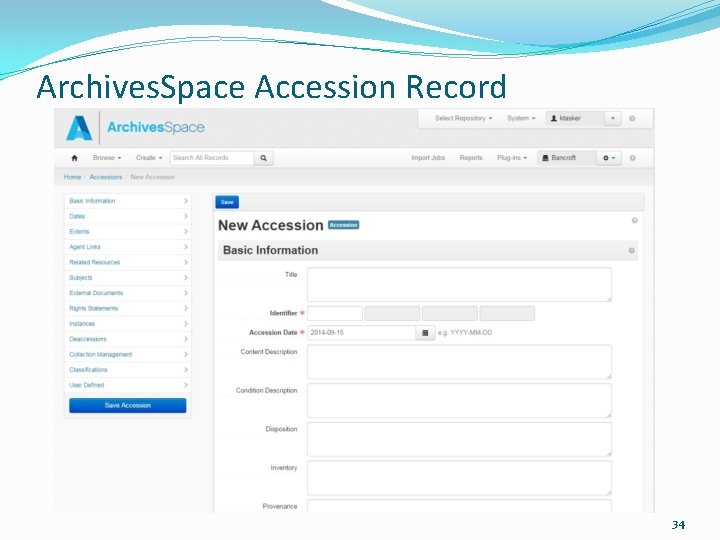Focus the Search All Records field
720x540 pixels.
point(212,158)
